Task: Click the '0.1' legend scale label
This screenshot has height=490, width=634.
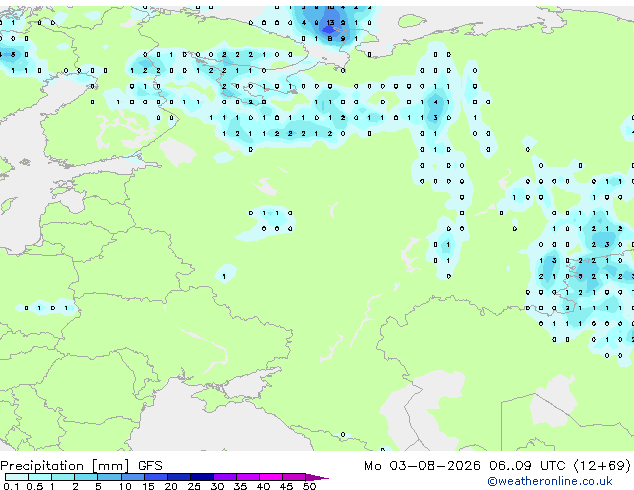Action: 11,486
